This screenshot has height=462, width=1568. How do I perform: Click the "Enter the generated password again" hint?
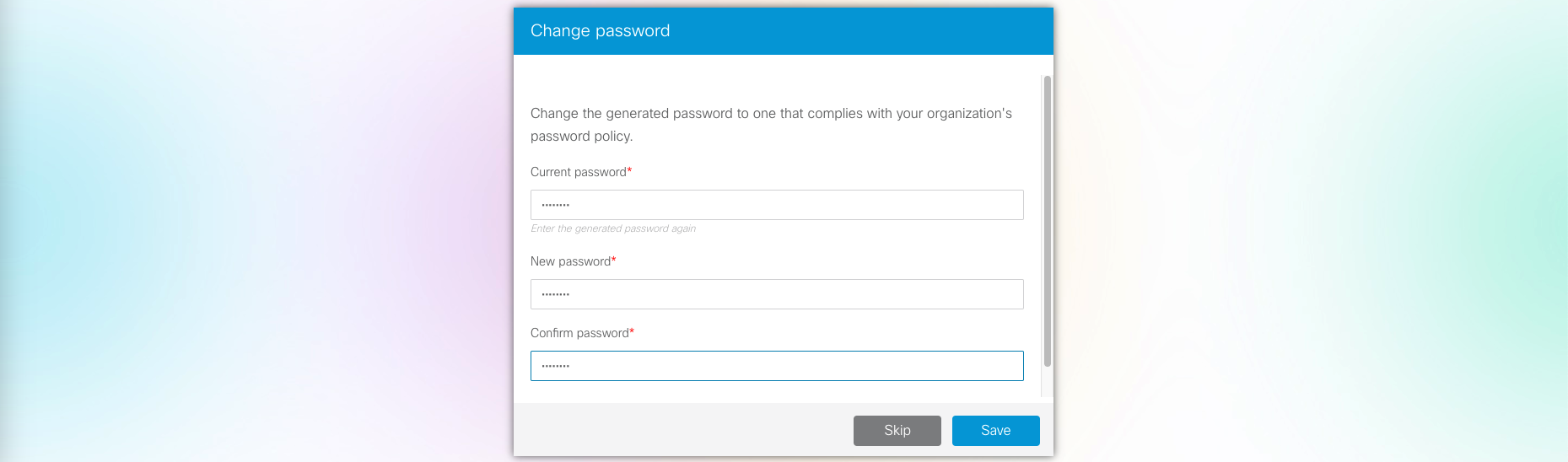click(613, 228)
